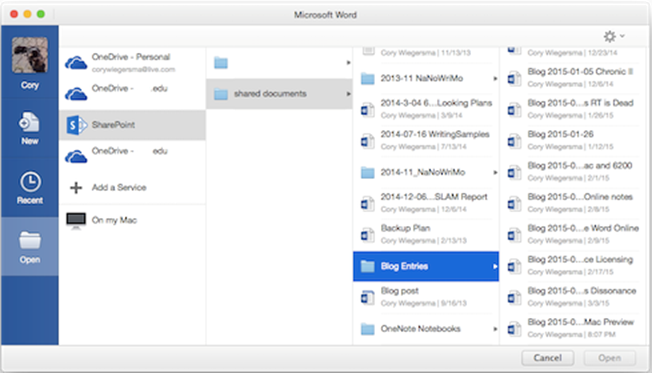
Task: Select the 2014-12-06 SLAM Report document
Action: coord(426,203)
